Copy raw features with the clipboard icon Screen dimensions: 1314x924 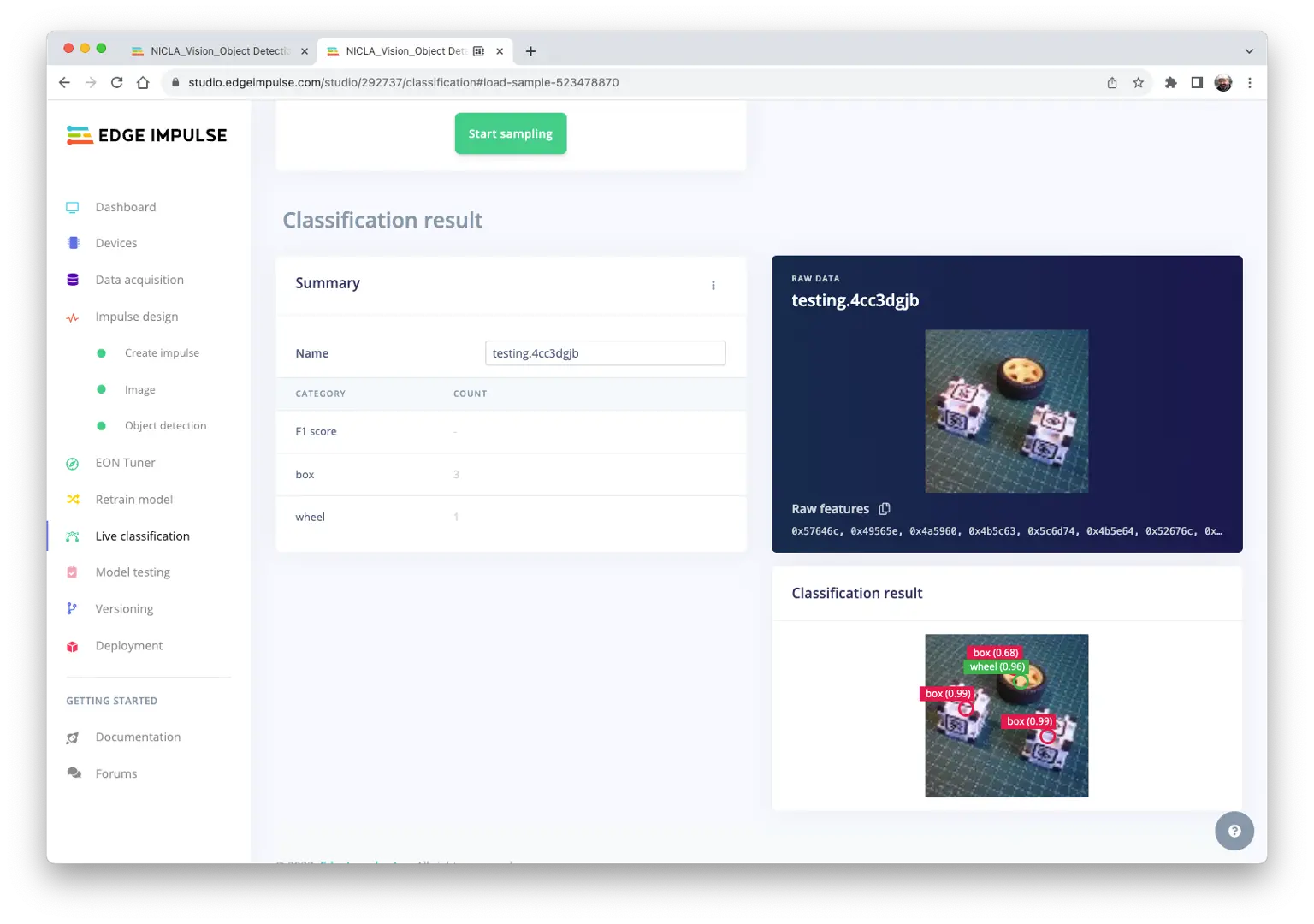click(885, 509)
